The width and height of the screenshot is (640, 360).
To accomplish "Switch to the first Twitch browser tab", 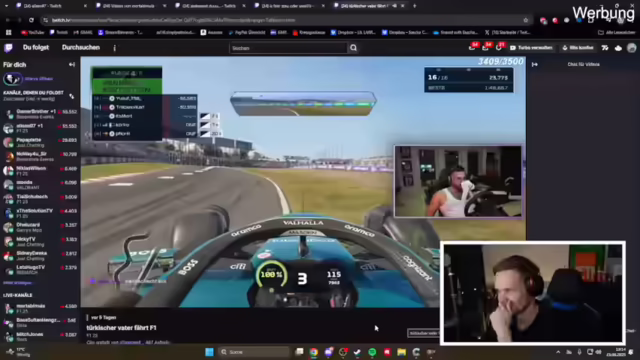I will pyautogui.click(x=51, y=6).
